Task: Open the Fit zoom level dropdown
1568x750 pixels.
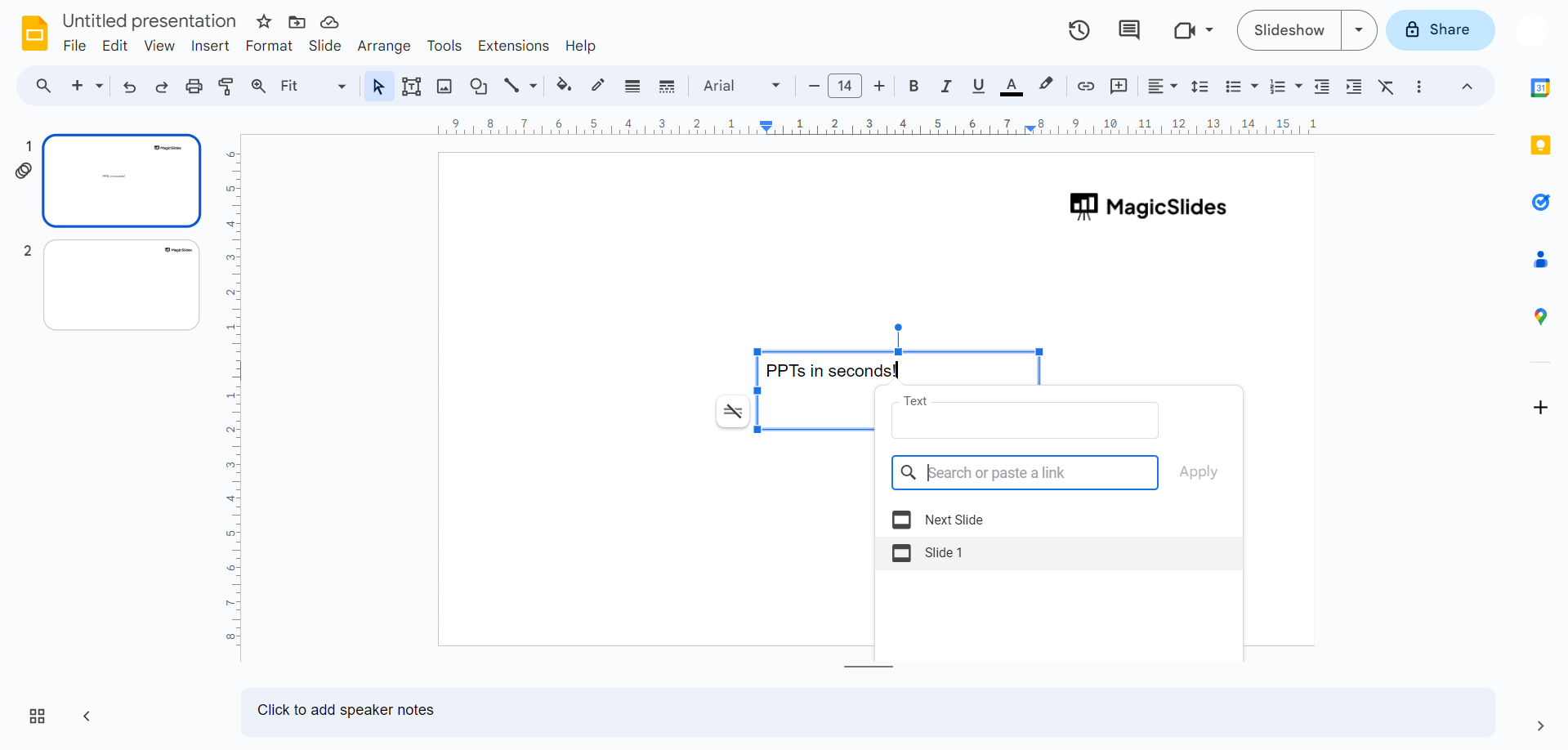Action: (x=313, y=86)
